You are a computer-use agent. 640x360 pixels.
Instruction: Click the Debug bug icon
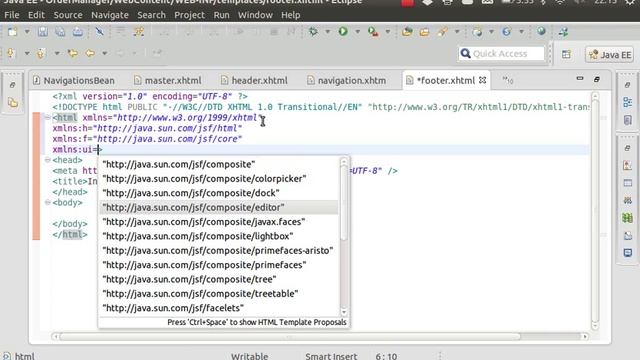(x=313, y=31)
